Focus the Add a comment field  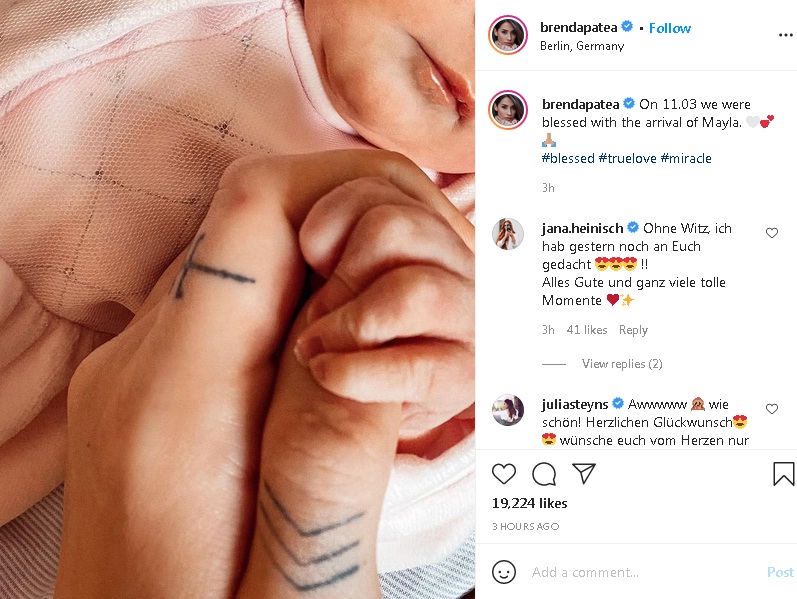point(646,572)
